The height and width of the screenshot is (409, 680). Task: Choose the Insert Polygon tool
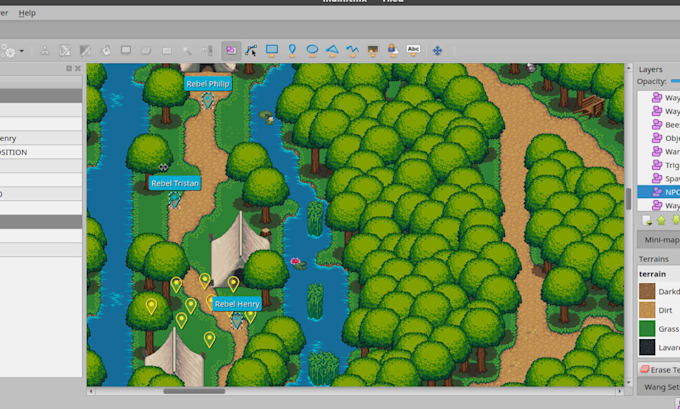(332, 51)
